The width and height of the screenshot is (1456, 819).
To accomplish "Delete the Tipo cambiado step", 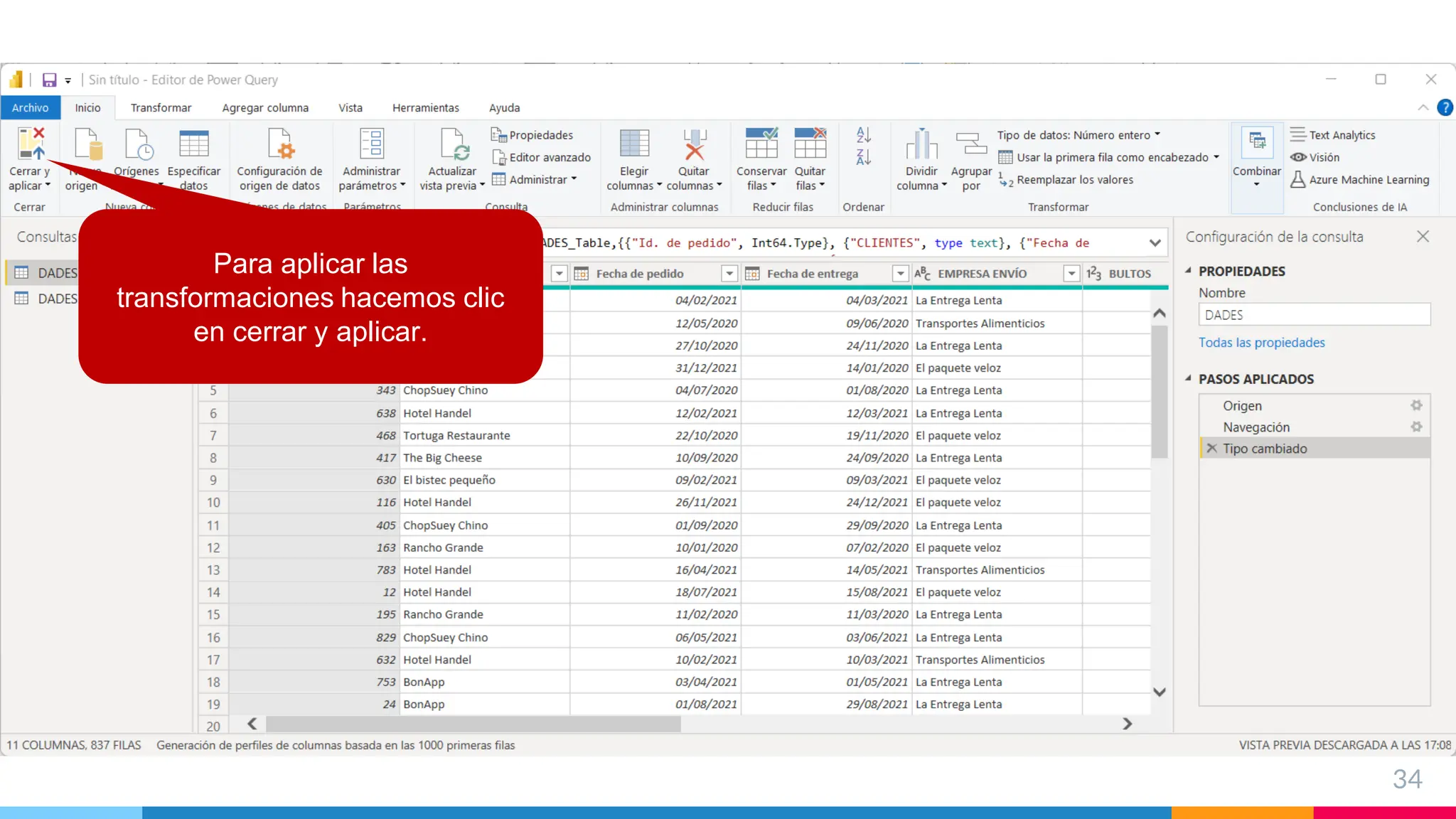I will [1212, 449].
